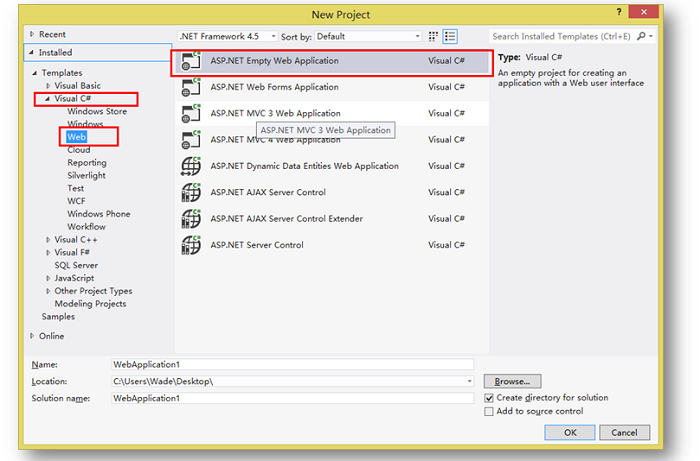This screenshot has width=700, height=461.
Task: Open the search options dropdown arrow
Action: point(651,36)
